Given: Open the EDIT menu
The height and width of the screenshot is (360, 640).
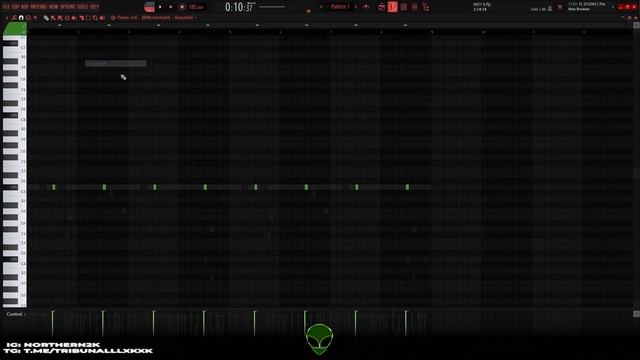Looking at the screenshot, I should 15,7.
